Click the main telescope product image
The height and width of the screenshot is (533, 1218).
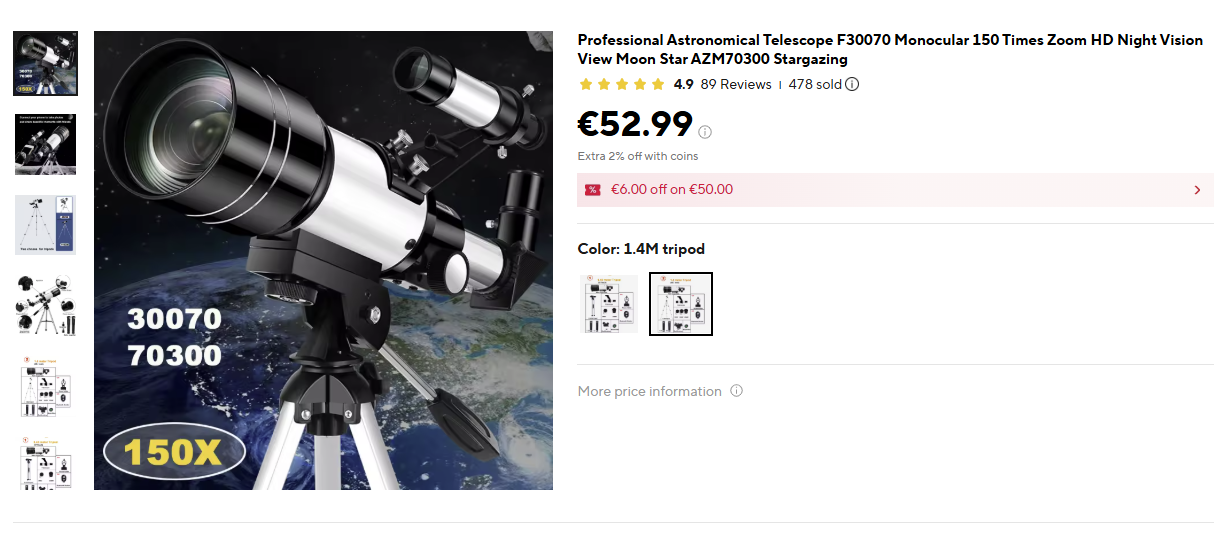pos(323,260)
